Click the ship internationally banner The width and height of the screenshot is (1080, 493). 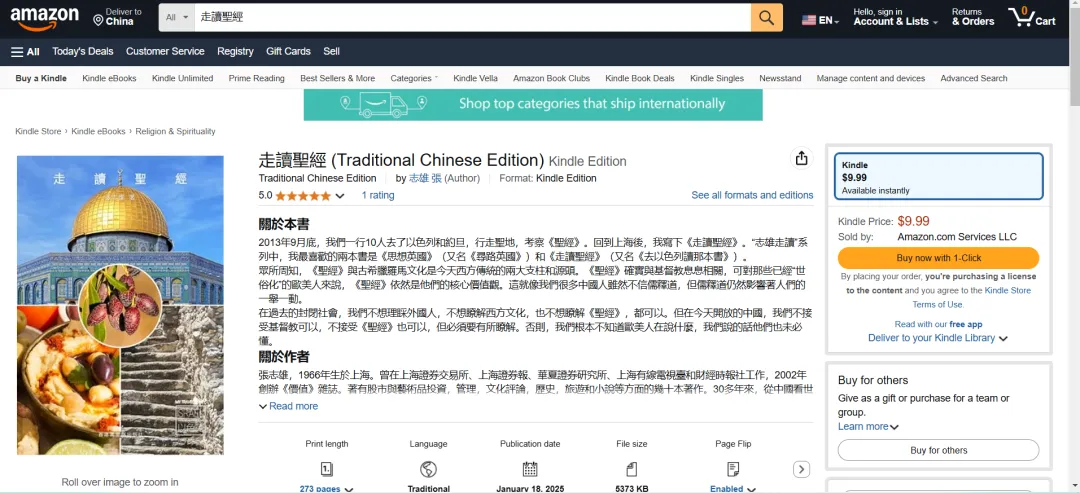pos(533,105)
